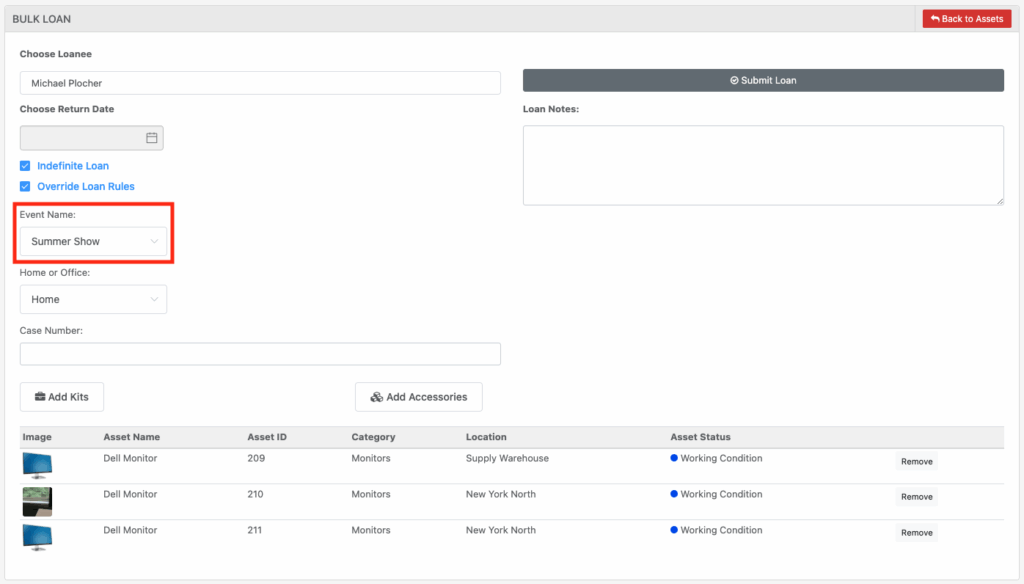Click the blue status dot for asset 211
The height and width of the screenshot is (584, 1024).
[674, 531]
